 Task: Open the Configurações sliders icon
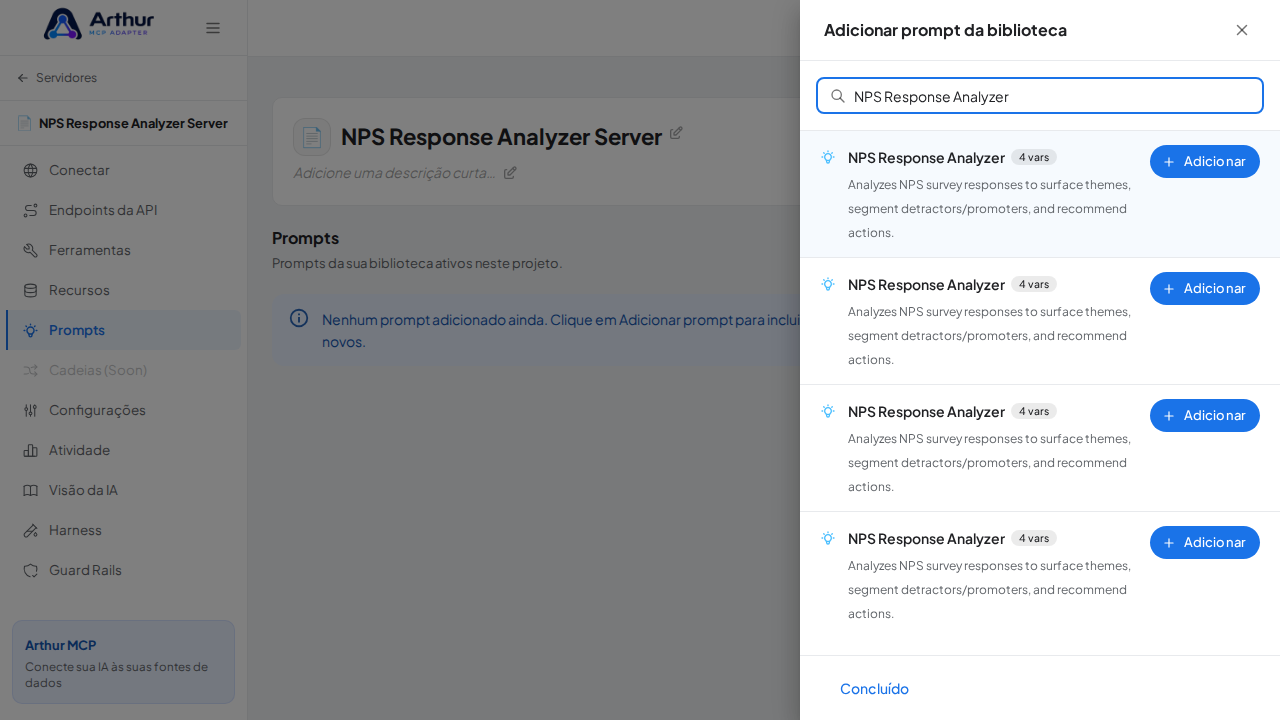30,410
